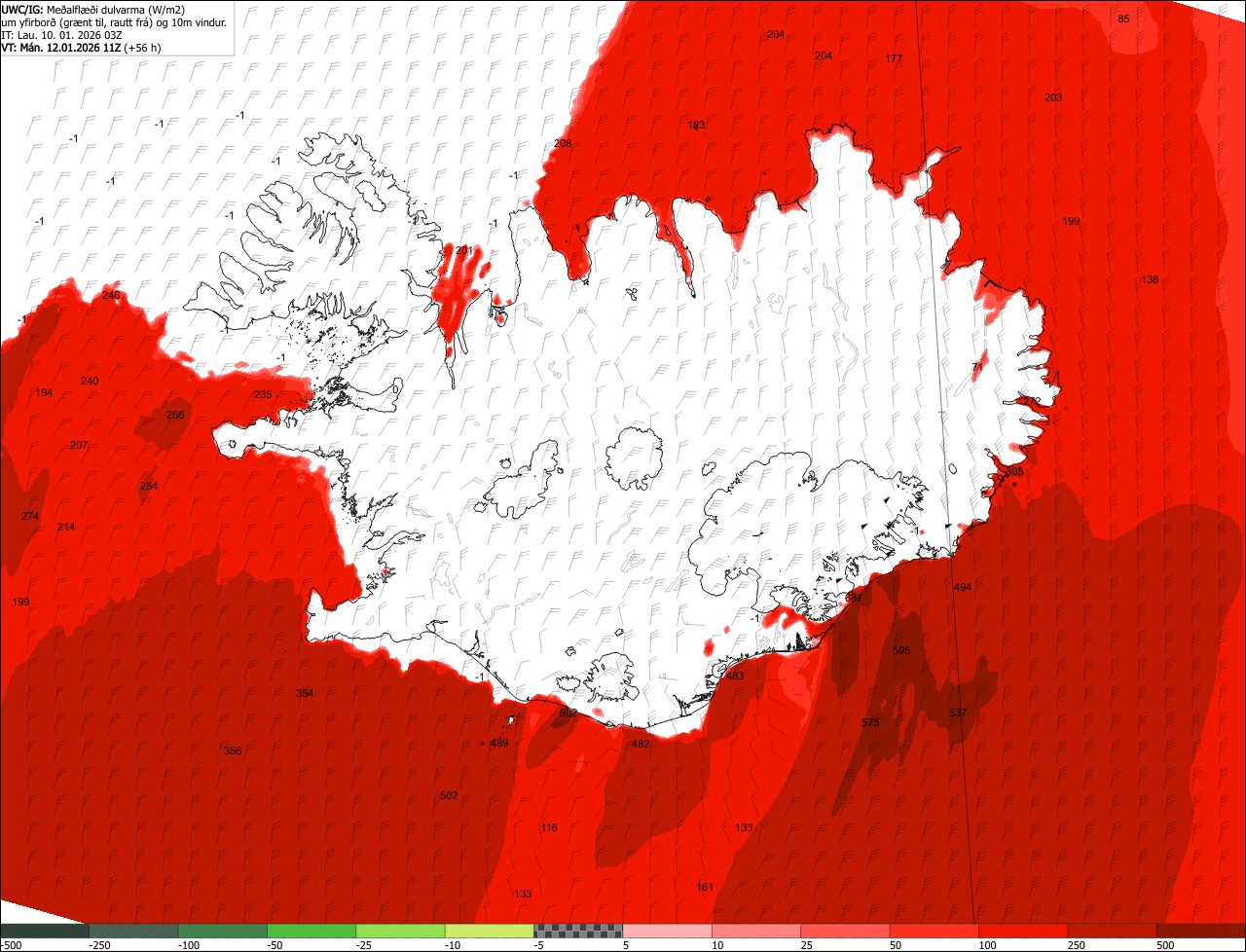Click the flux value '235' near the west coast
This screenshot has height=952, width=1246.
coord(263,394)
